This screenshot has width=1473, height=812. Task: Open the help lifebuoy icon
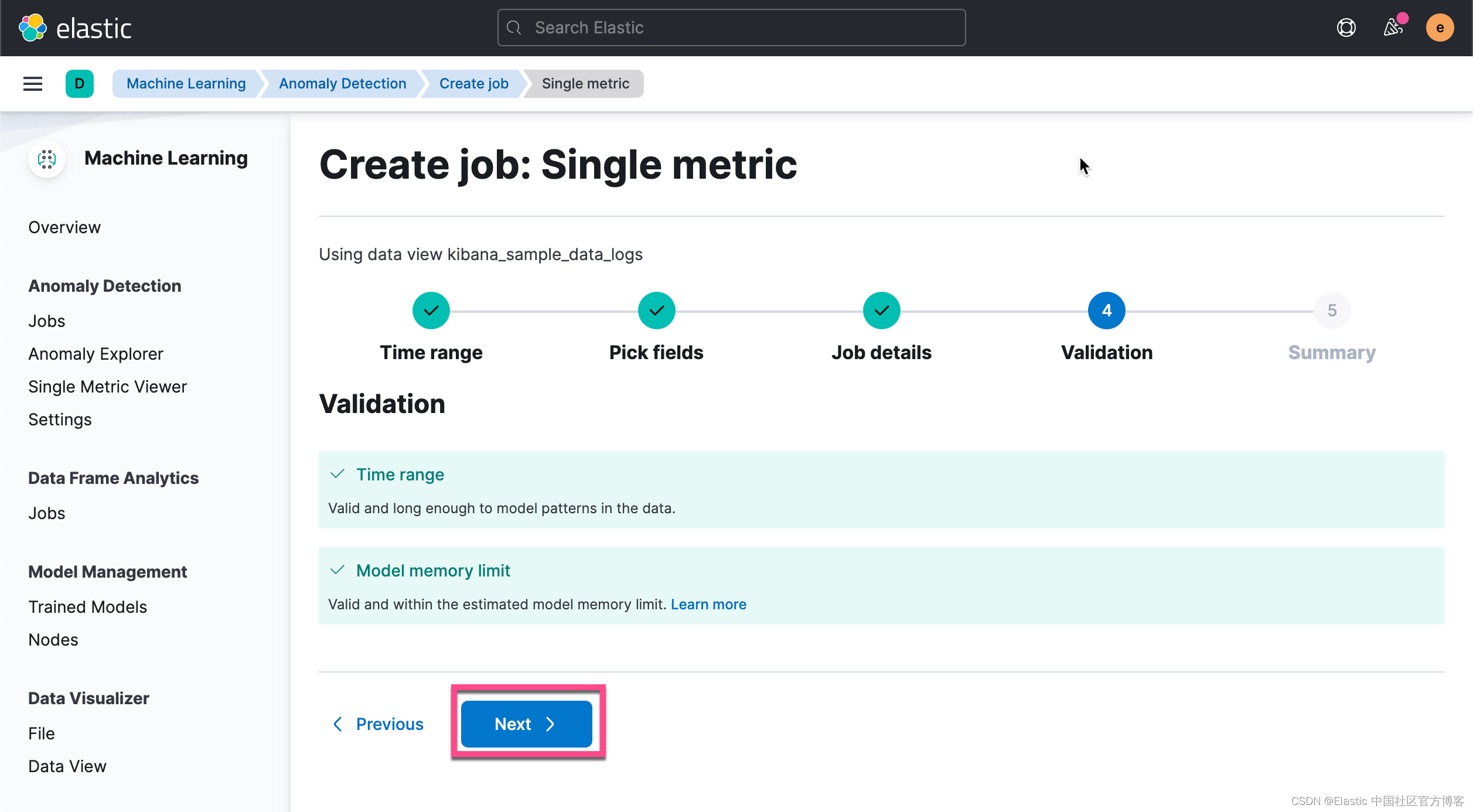[x=1346, y=28]
